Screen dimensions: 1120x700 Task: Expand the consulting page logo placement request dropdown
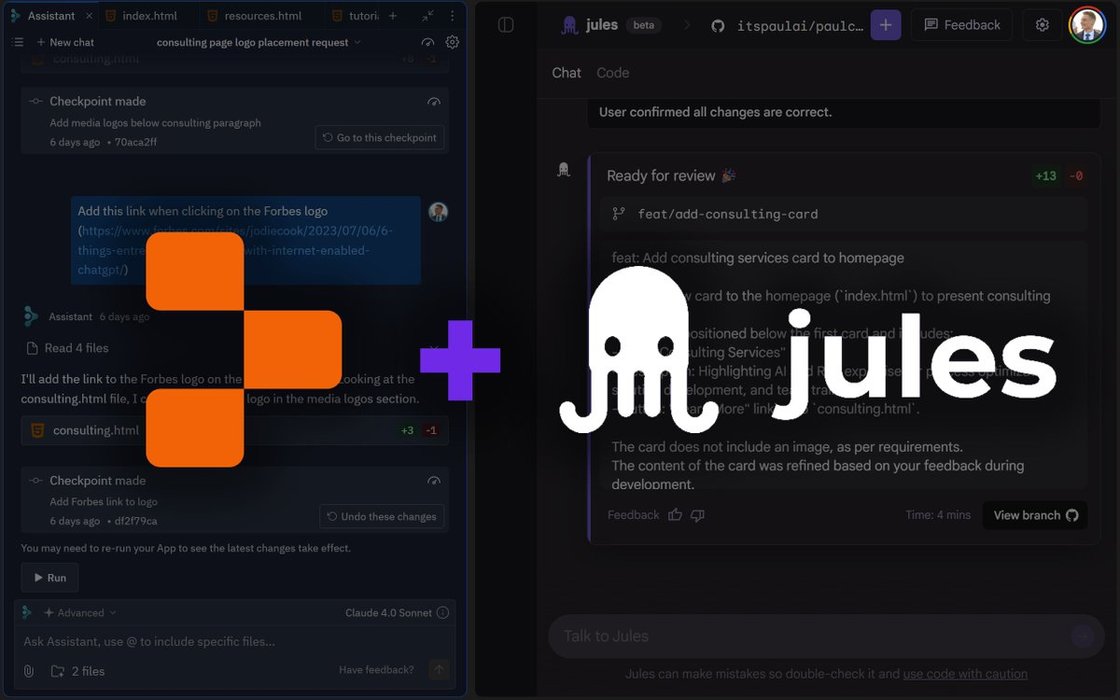pyautogui.click(x=259, y=42)
